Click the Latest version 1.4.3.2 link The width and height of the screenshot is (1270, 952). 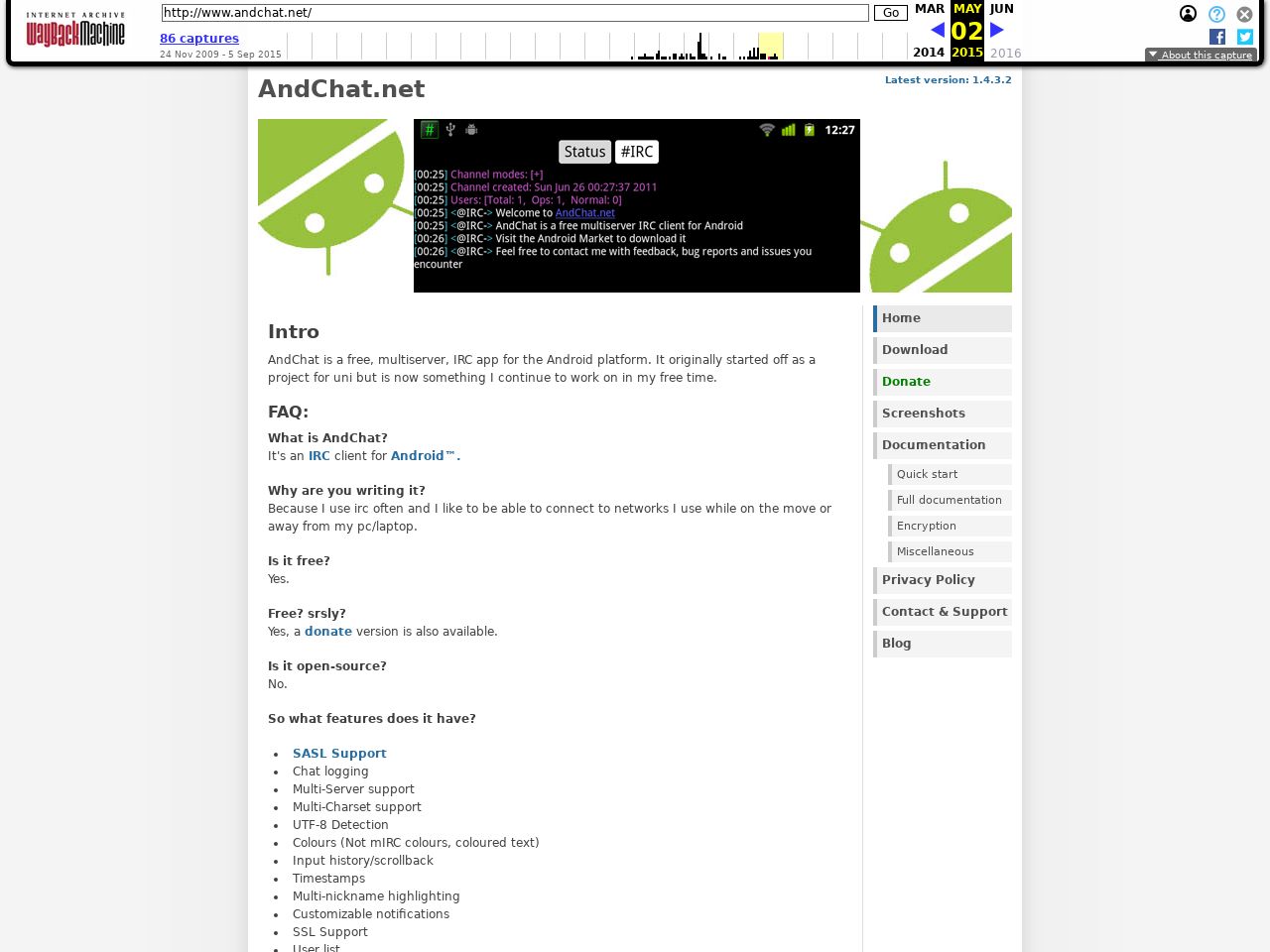coord(948,80)
